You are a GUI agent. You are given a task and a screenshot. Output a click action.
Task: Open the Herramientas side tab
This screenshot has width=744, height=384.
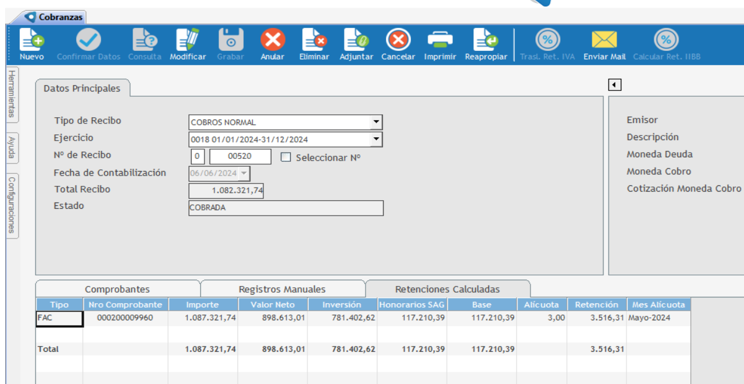[12, 94]
